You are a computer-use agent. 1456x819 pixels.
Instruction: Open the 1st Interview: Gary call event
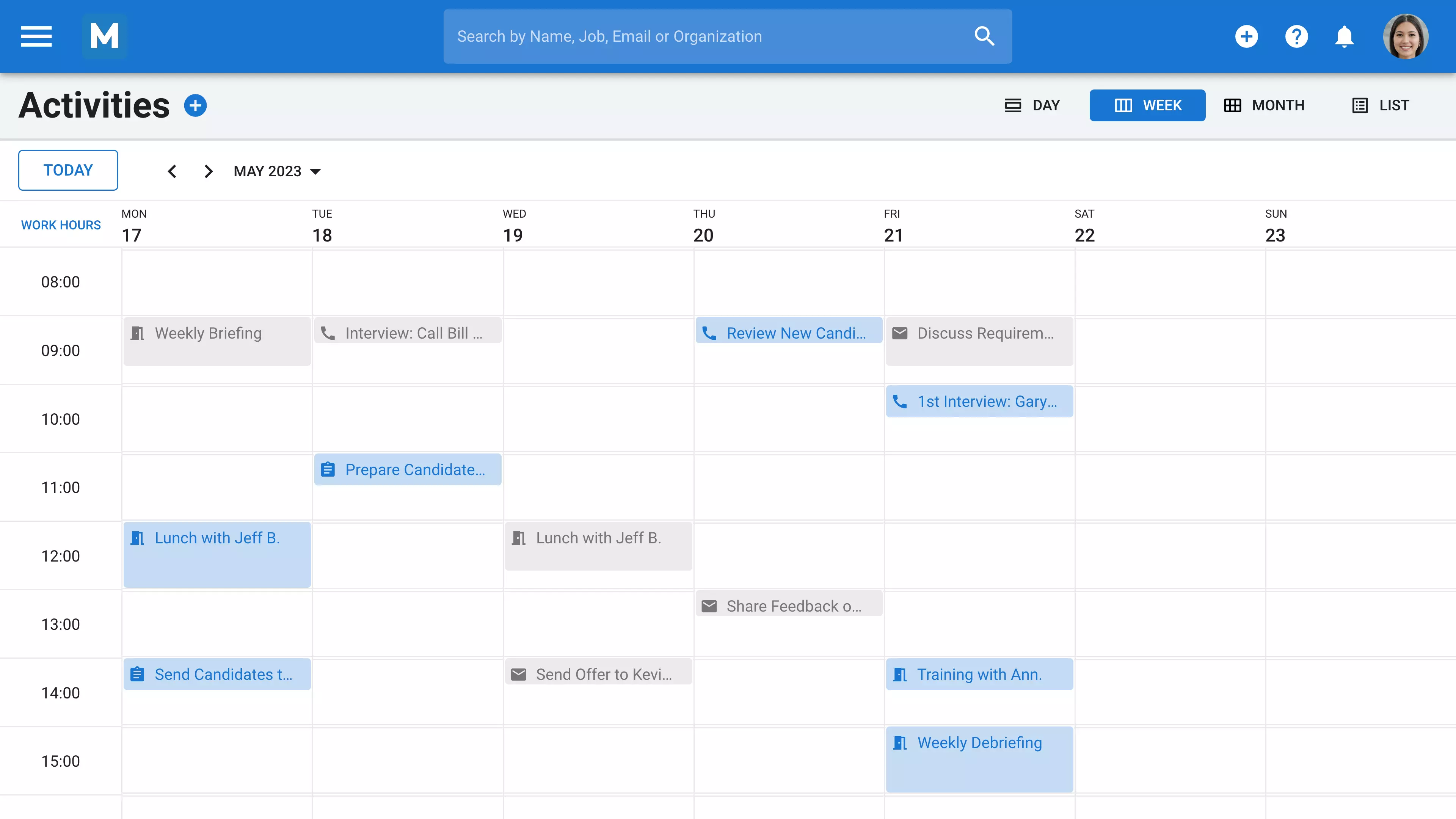[x=979, y=401]
